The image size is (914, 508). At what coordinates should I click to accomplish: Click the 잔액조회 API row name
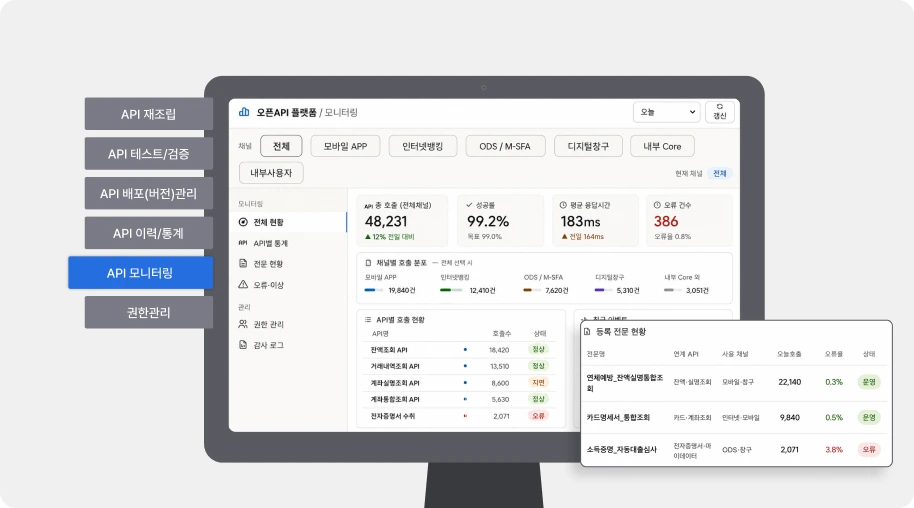pyautogui.click(x=389, y=350)
